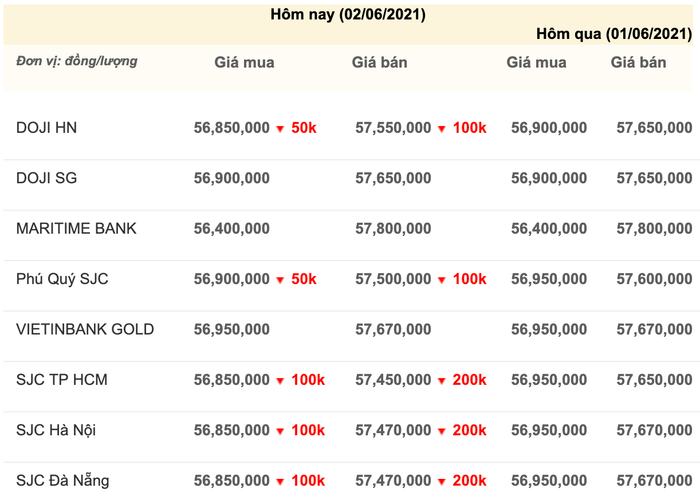
Task: Click the 100k change in SJC Đà Nẵng row
Action: click(x=308, y=481)
